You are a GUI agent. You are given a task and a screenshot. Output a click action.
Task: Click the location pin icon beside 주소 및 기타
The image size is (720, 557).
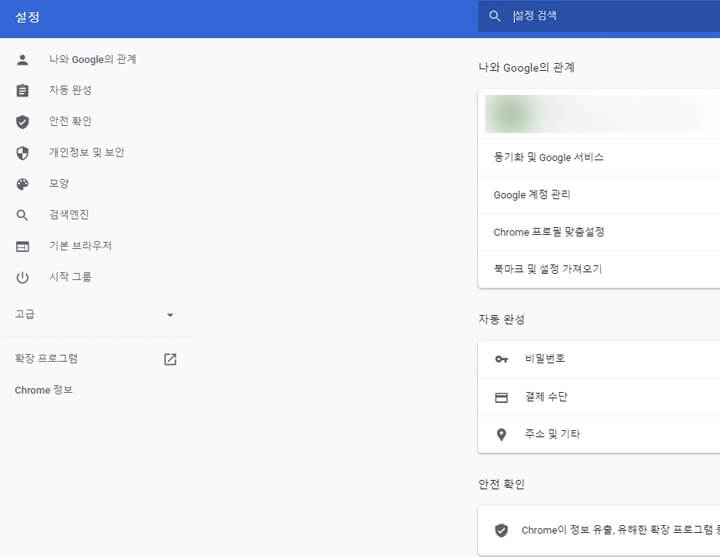[501, 434]
